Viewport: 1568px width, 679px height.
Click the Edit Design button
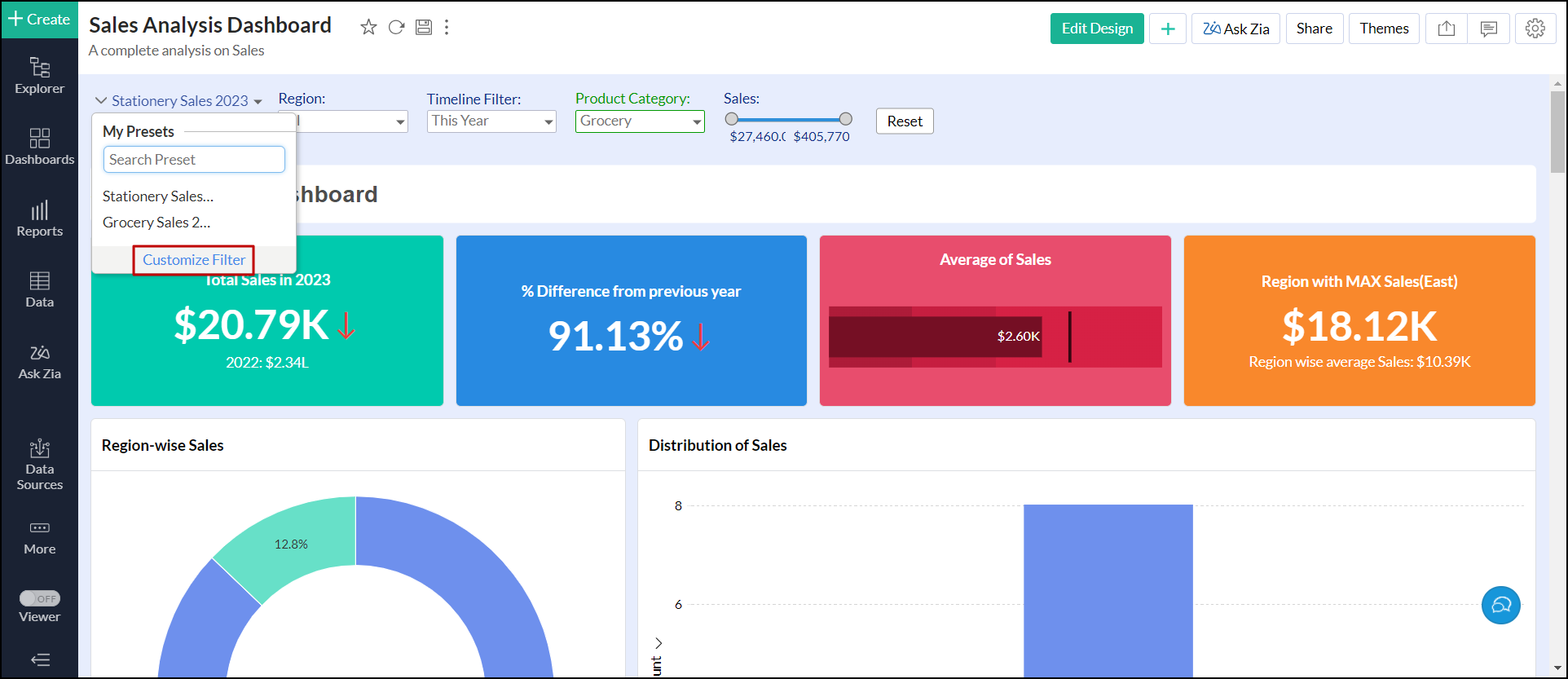(1097, 29)
